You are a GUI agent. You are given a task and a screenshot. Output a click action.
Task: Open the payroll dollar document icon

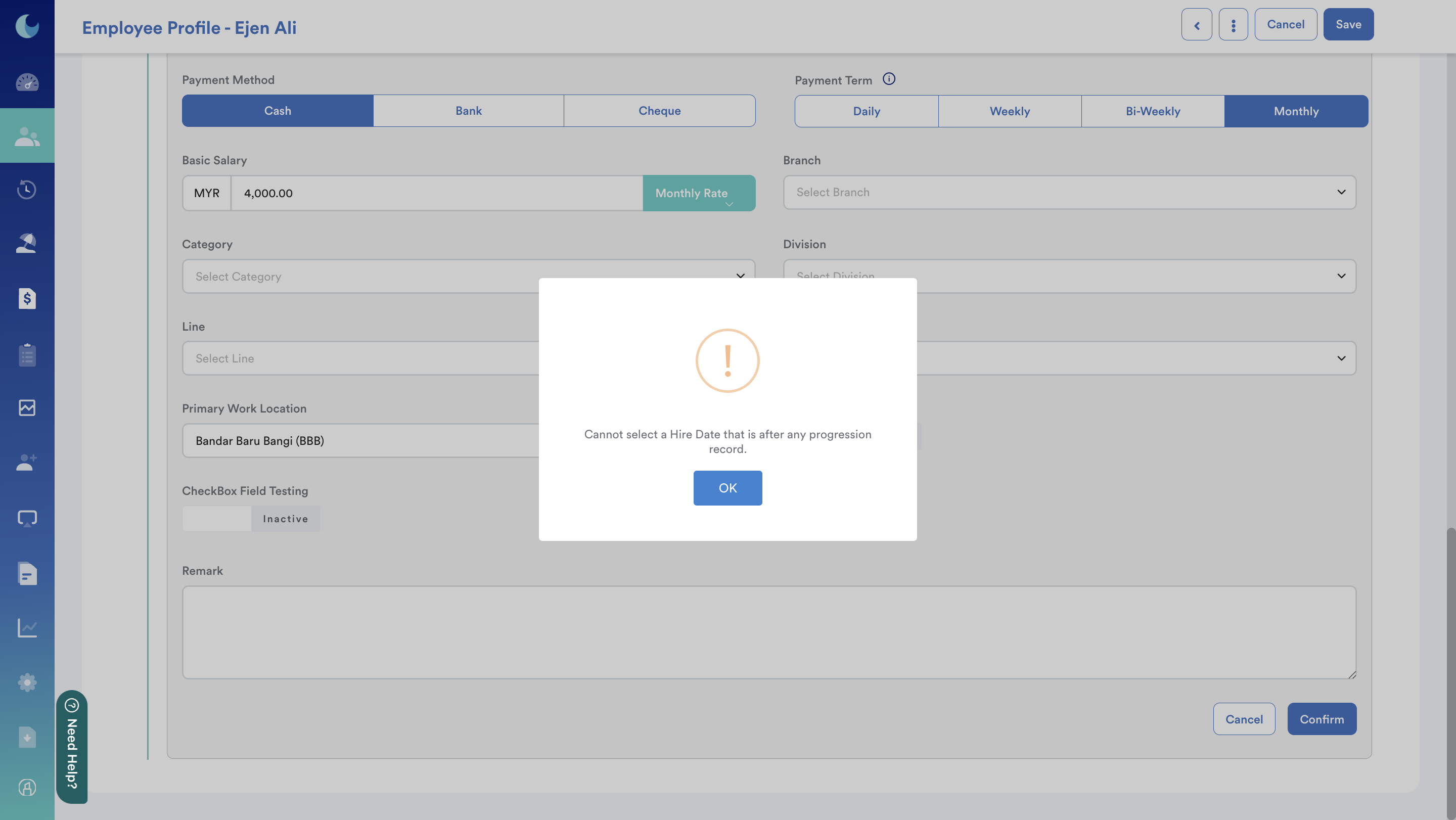coord(27,298)
